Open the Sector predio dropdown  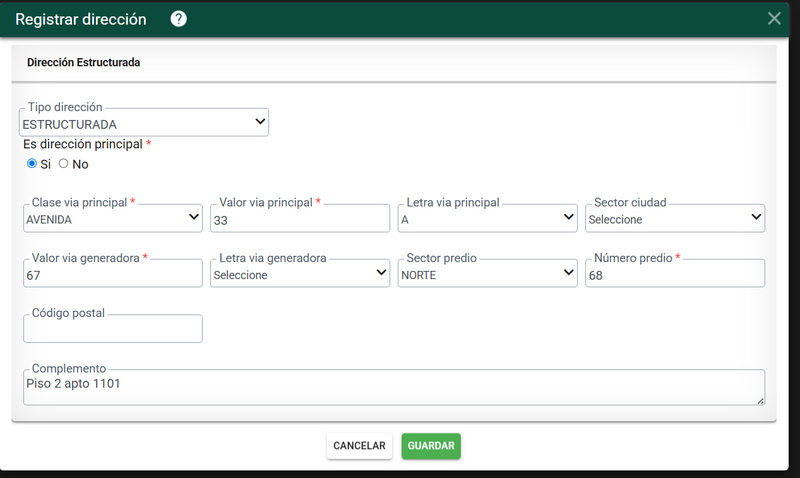coord(487,273)
